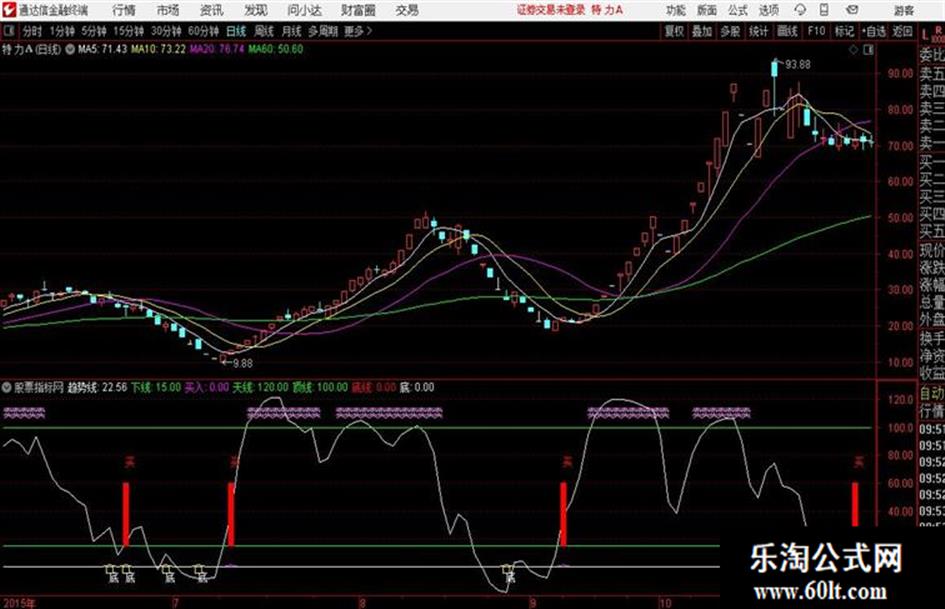This screenshot has height=609, width=945.
Task: Open the 功能 menu
Action: click(676, 10)
